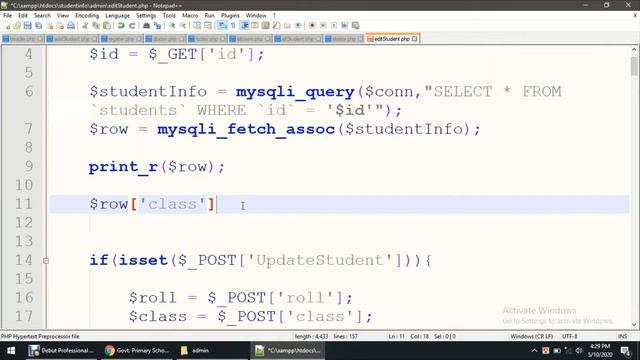Open the Tools menu

tap(169, 16)
